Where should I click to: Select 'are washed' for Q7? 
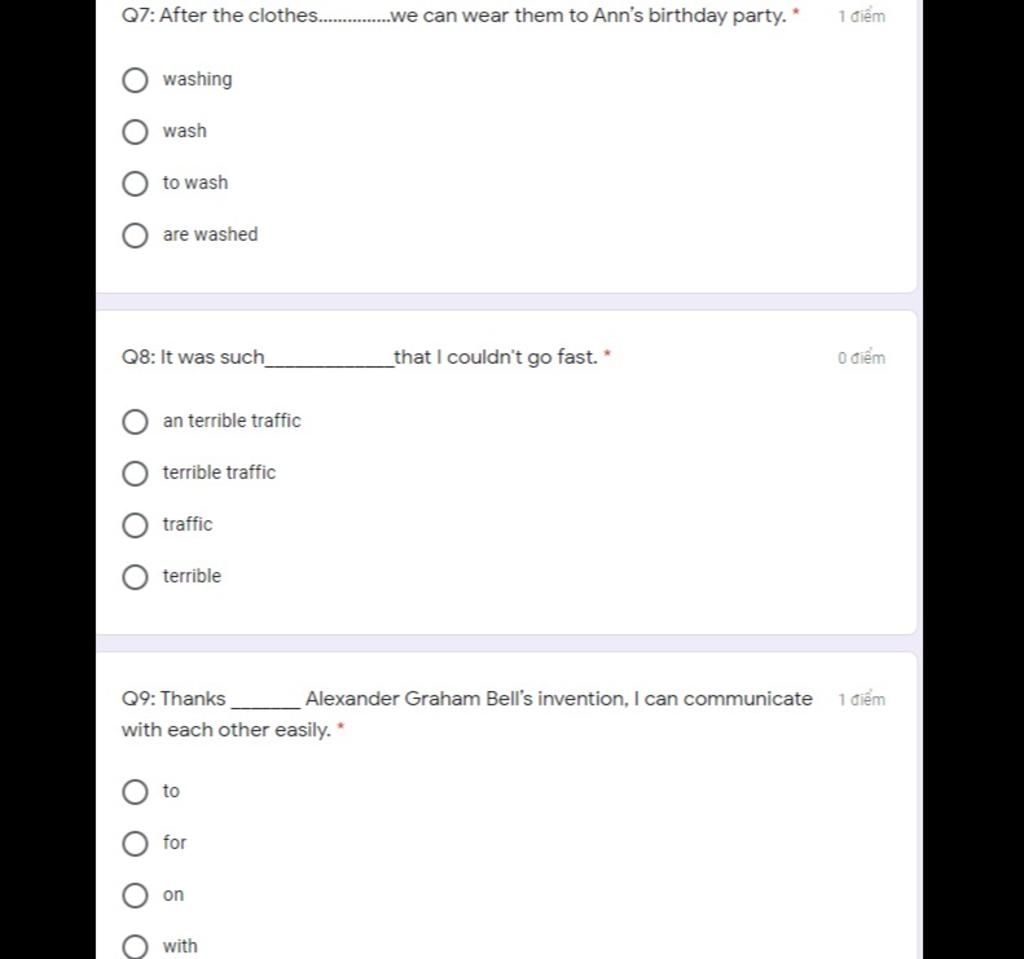pyautogui.click(x=135, y=236)
